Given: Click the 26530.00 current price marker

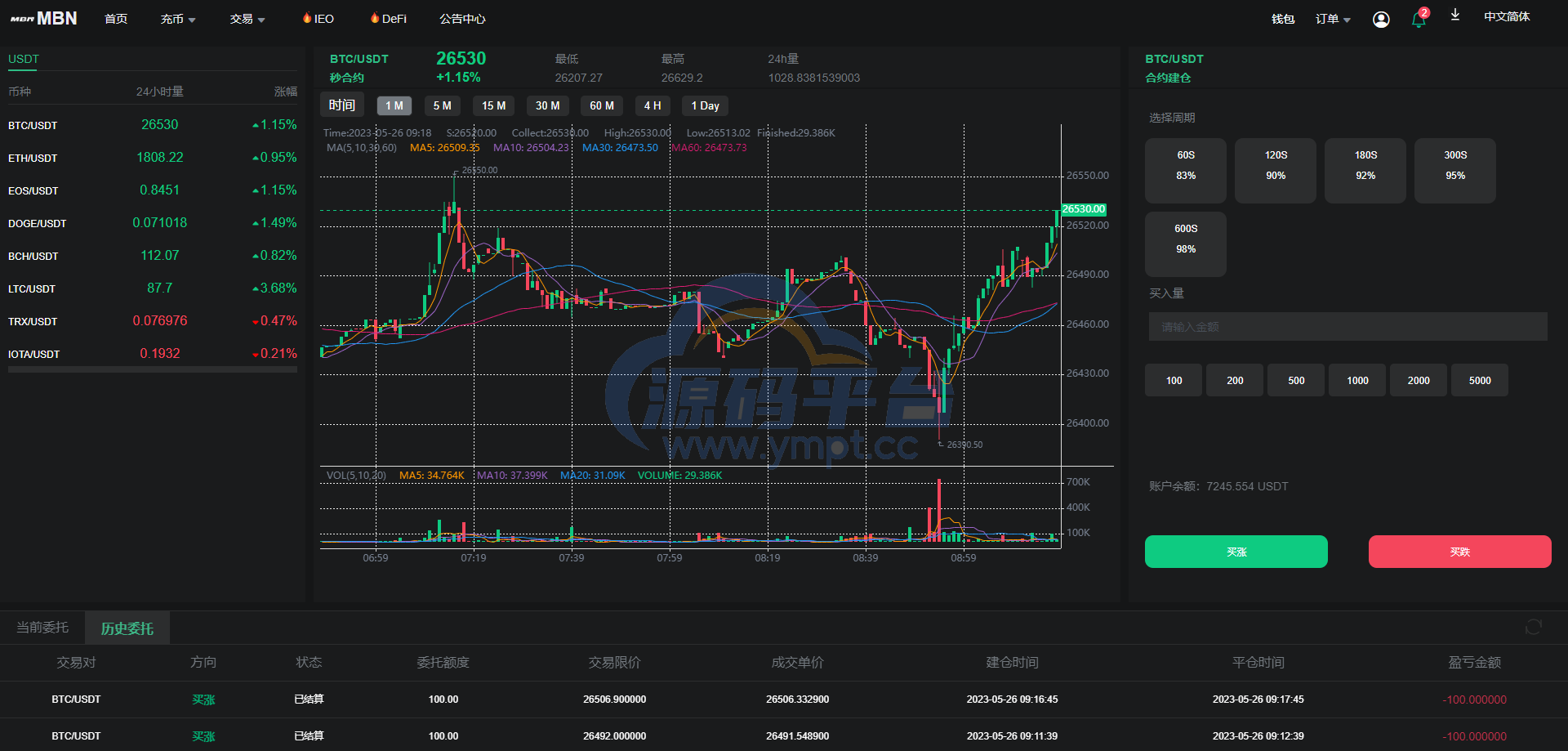Looking at the screenshot, I should click(x=1084, y=209).
